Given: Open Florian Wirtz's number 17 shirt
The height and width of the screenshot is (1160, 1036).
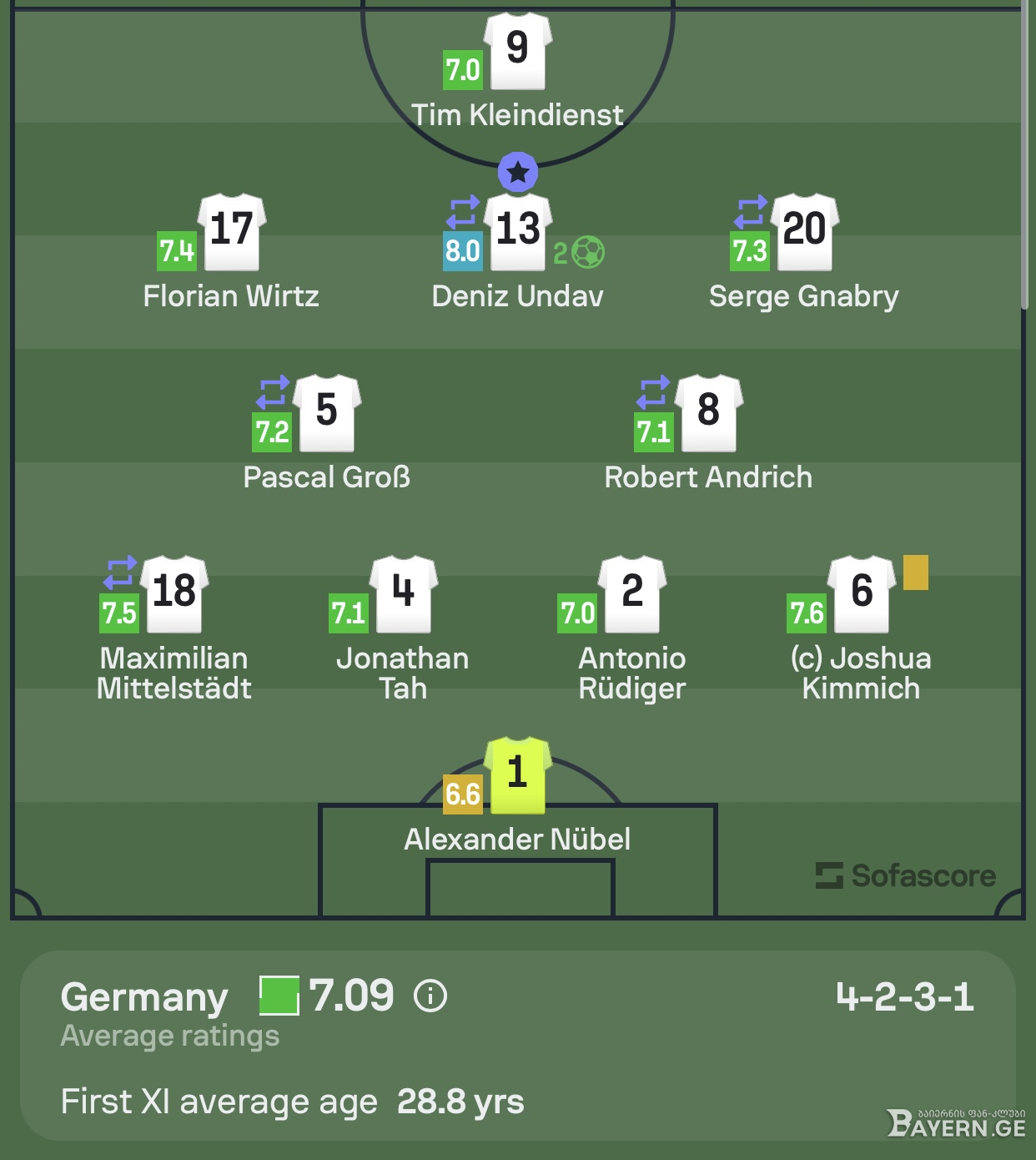Looking at the screenshot, I should coord(232,232).
